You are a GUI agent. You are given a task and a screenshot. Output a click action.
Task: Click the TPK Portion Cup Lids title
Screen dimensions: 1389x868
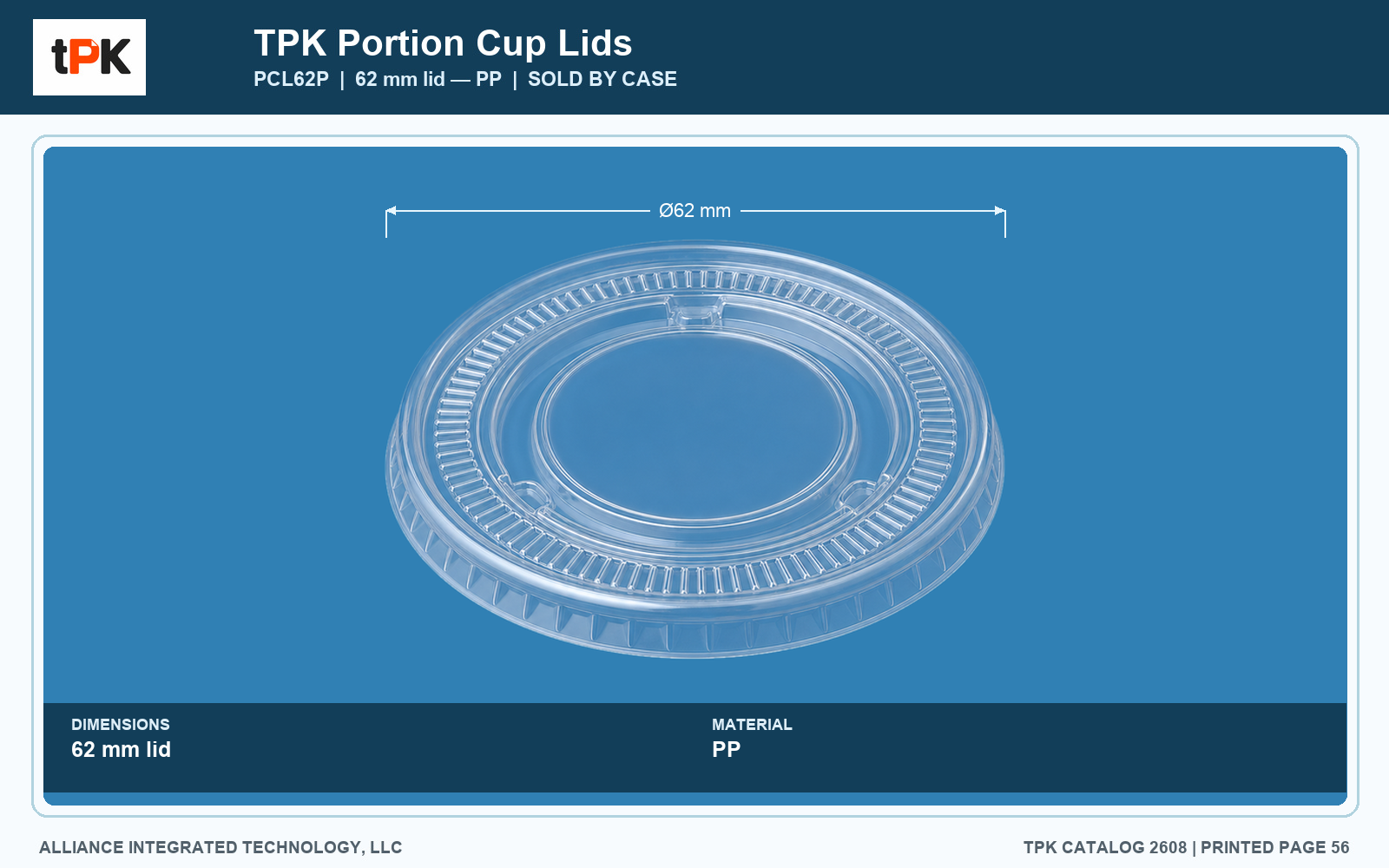coord(443,43)
